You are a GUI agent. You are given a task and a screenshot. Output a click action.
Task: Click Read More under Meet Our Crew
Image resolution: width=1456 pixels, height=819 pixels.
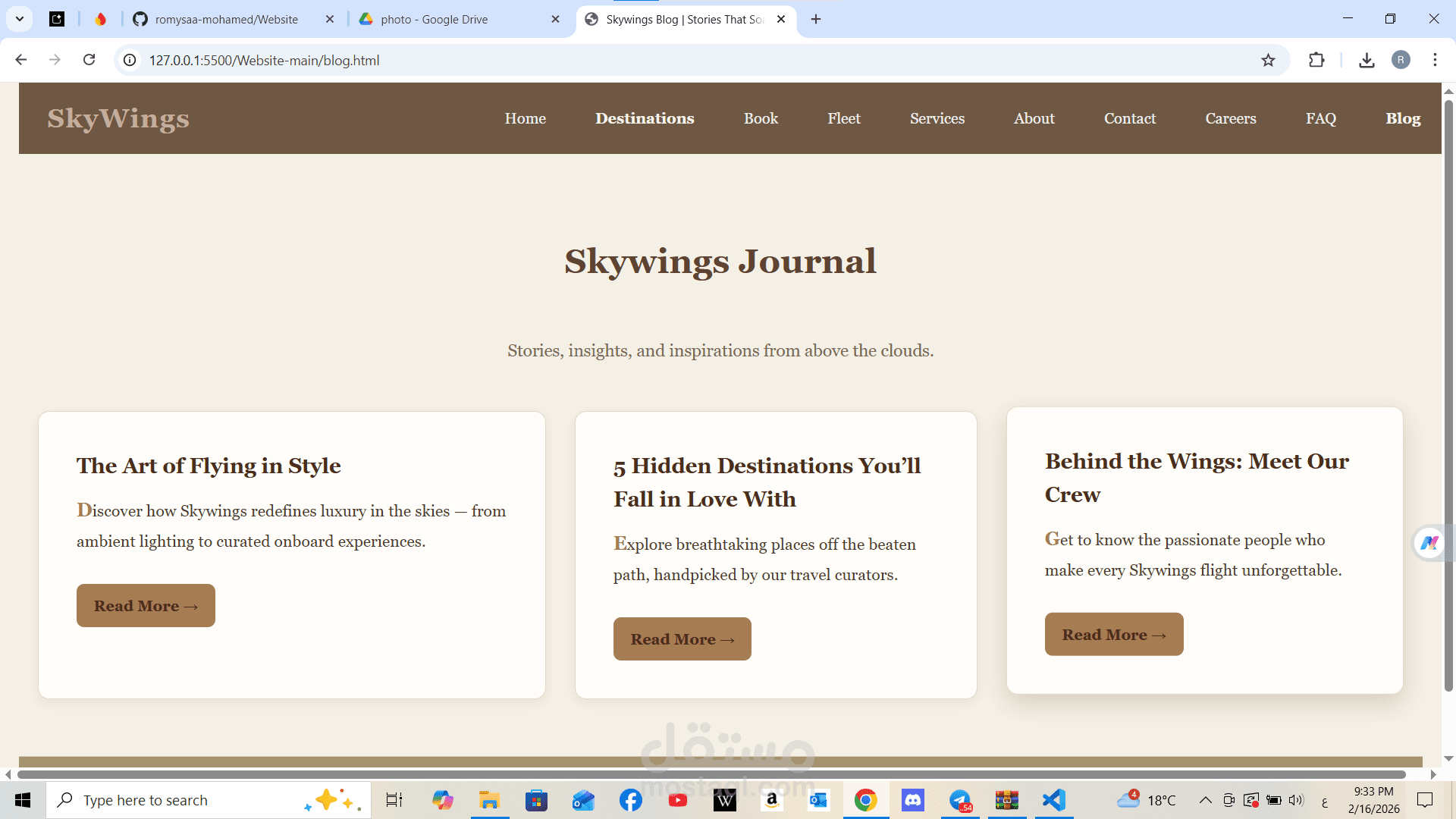click(1113, 635)
